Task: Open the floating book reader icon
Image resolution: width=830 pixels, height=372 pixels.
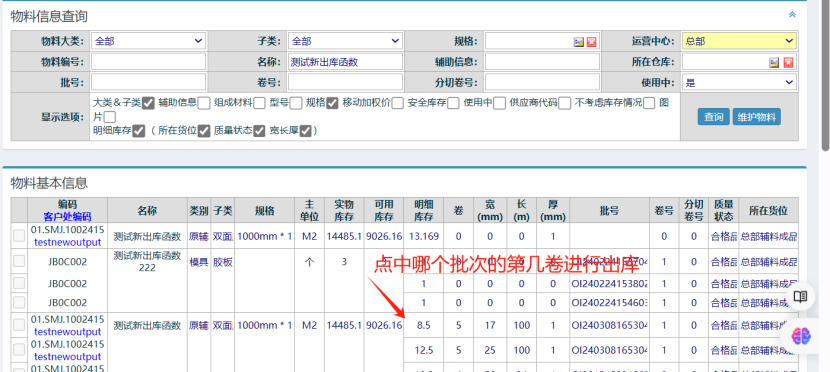Action: click(800, 296)
